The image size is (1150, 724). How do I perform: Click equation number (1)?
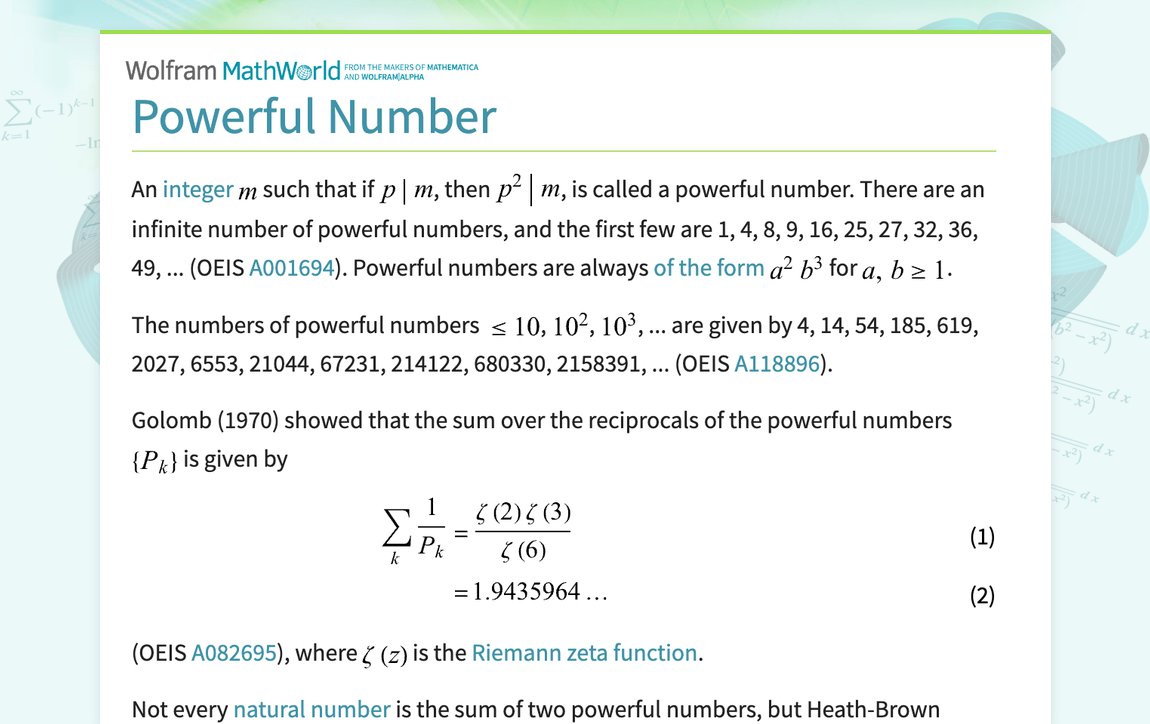point(982,536)
